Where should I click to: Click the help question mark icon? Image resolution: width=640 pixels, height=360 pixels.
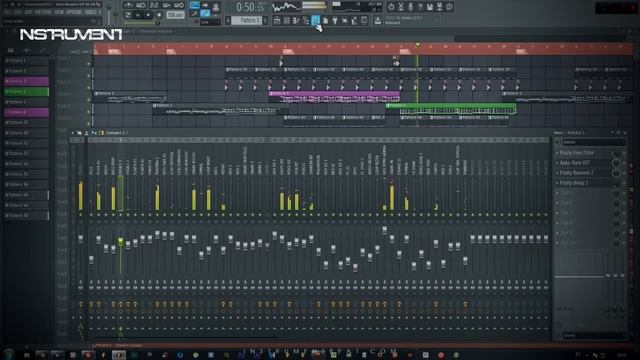point(420,7)
